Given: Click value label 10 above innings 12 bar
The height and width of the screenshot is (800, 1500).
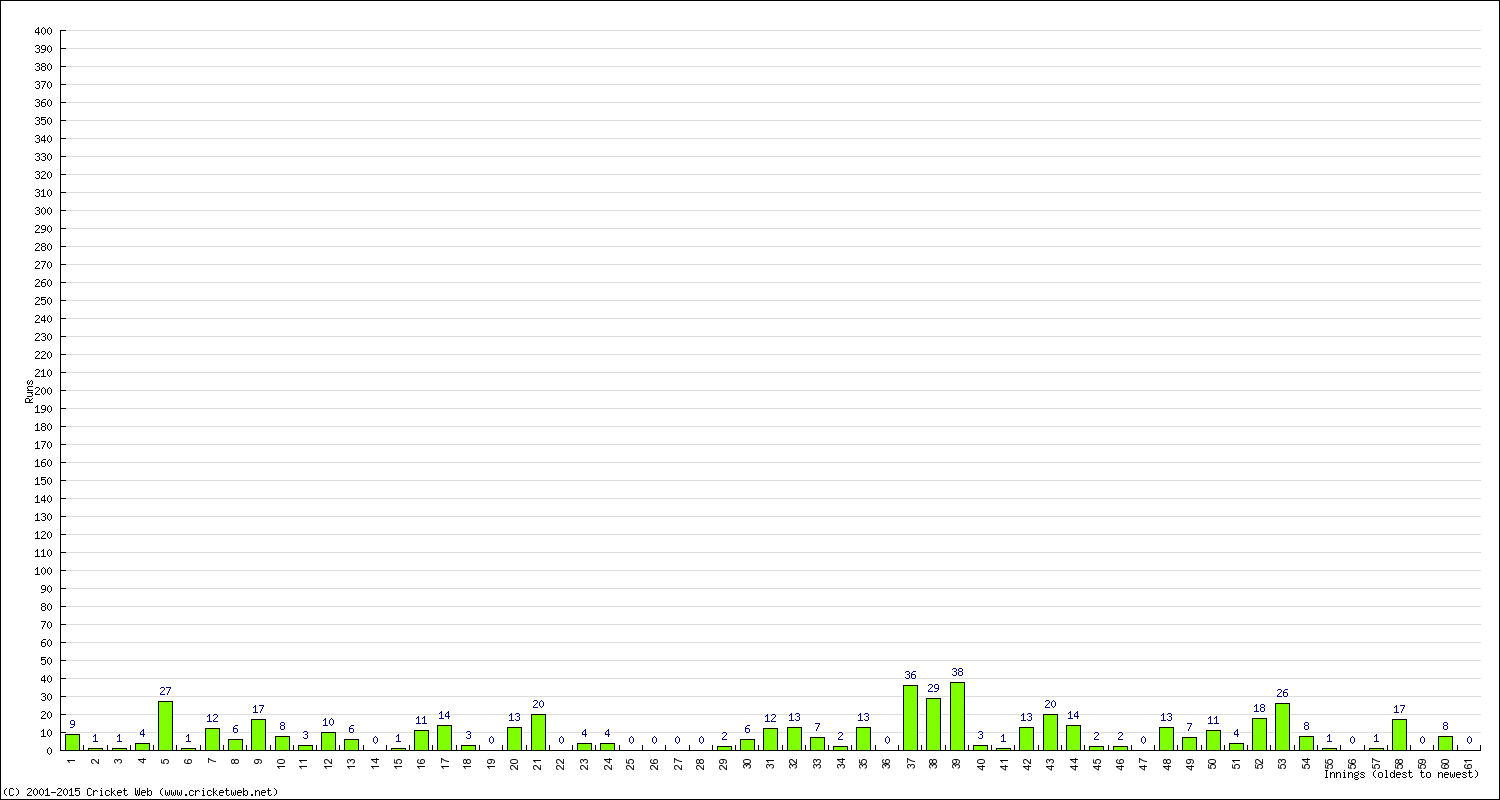Looking at the screenshot, I should 328,723.
